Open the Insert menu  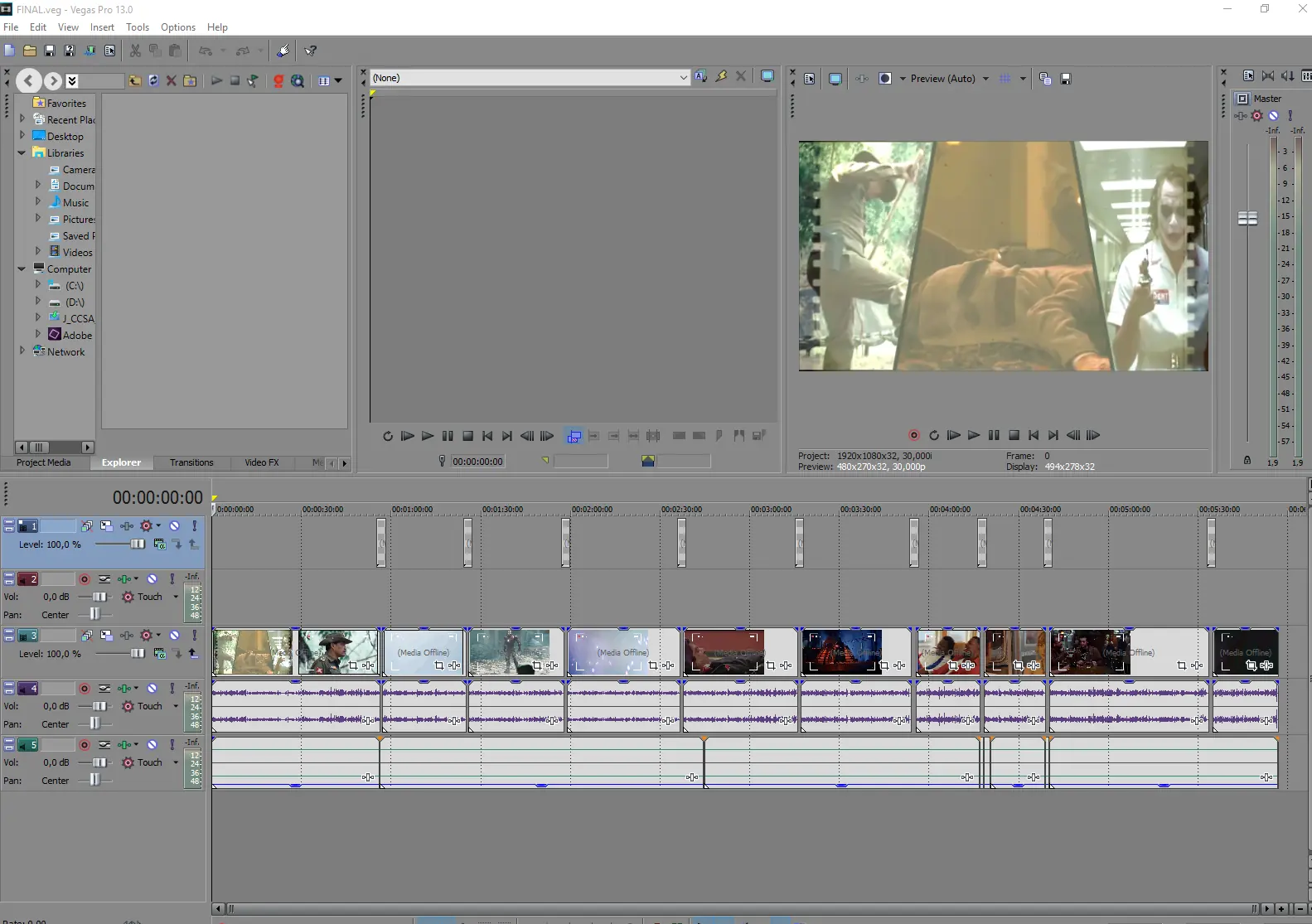pyautogui.click(x=102, y=27)
